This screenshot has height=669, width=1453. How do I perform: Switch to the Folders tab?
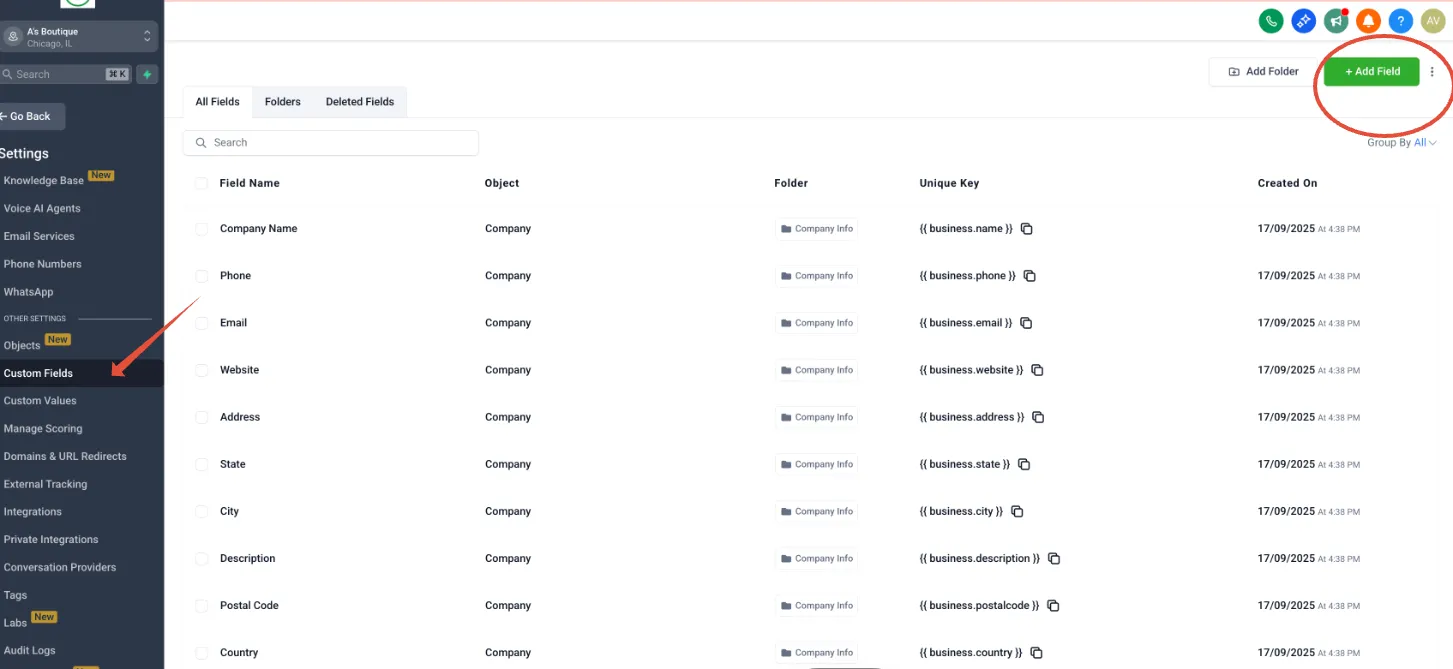tap(283, 102)
